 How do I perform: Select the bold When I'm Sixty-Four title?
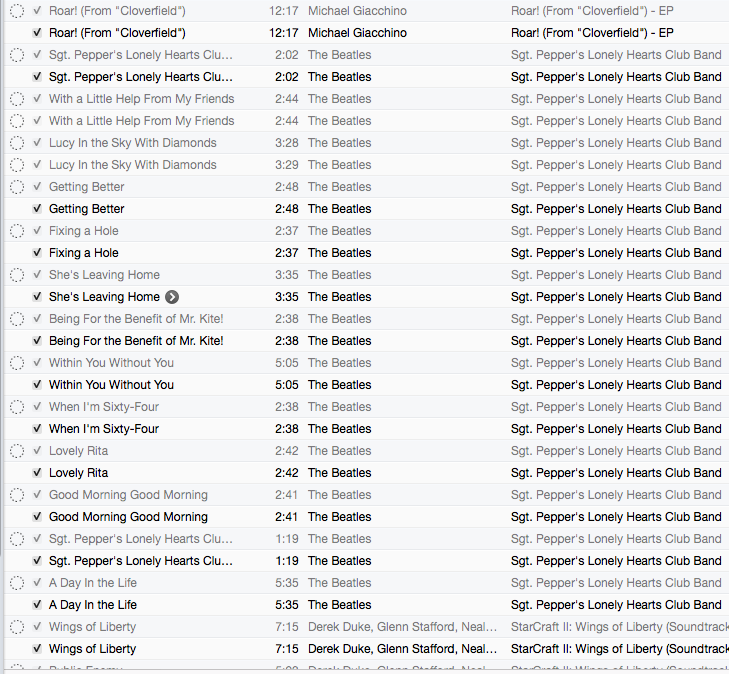(104, 429)
